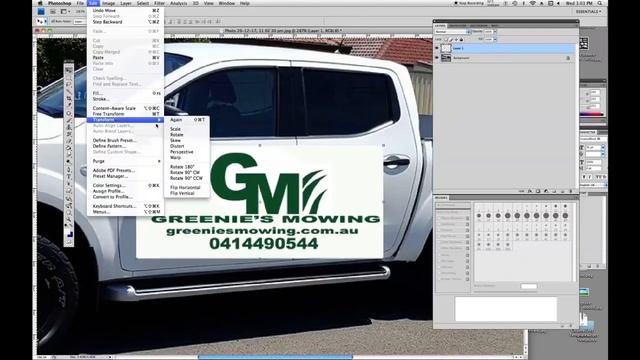Click Brush Presets button in Brushes panel
Image resolution: width=640 pixels, height=360 pixels.
(453, 205)
